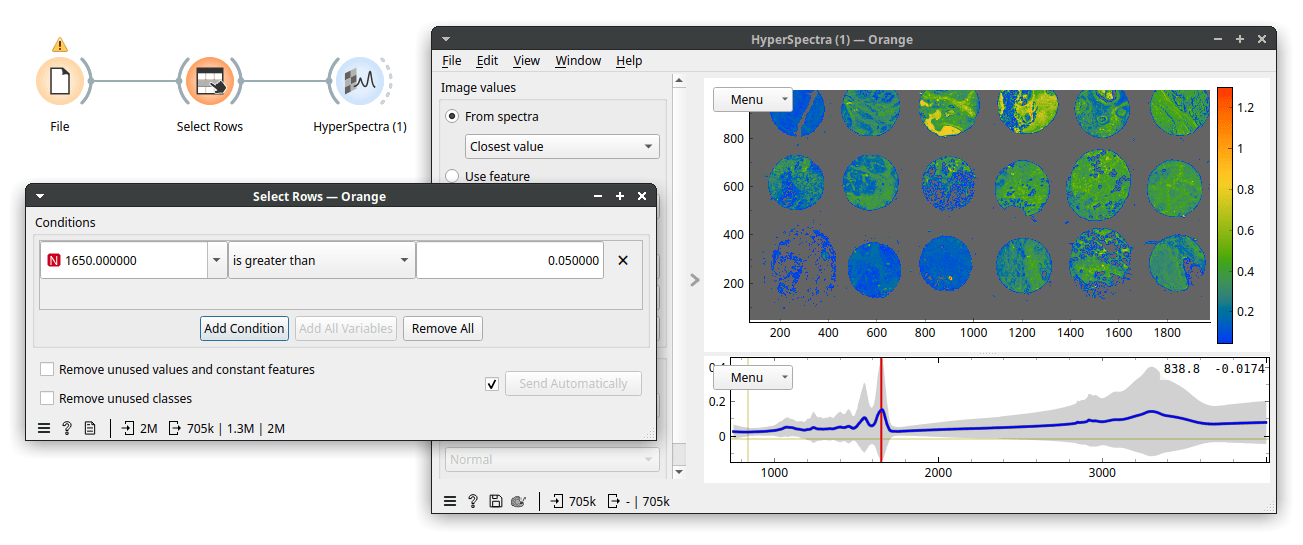
Task: Select the File widget node icon
Action: (60, 81)
